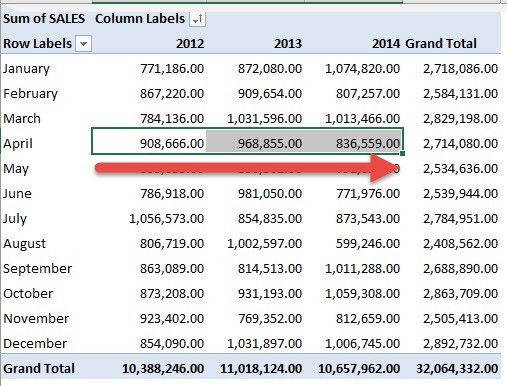Click December total 2,892,732.00
The image size is (507, 386).
pyautogui.click(x=461, y=344)
